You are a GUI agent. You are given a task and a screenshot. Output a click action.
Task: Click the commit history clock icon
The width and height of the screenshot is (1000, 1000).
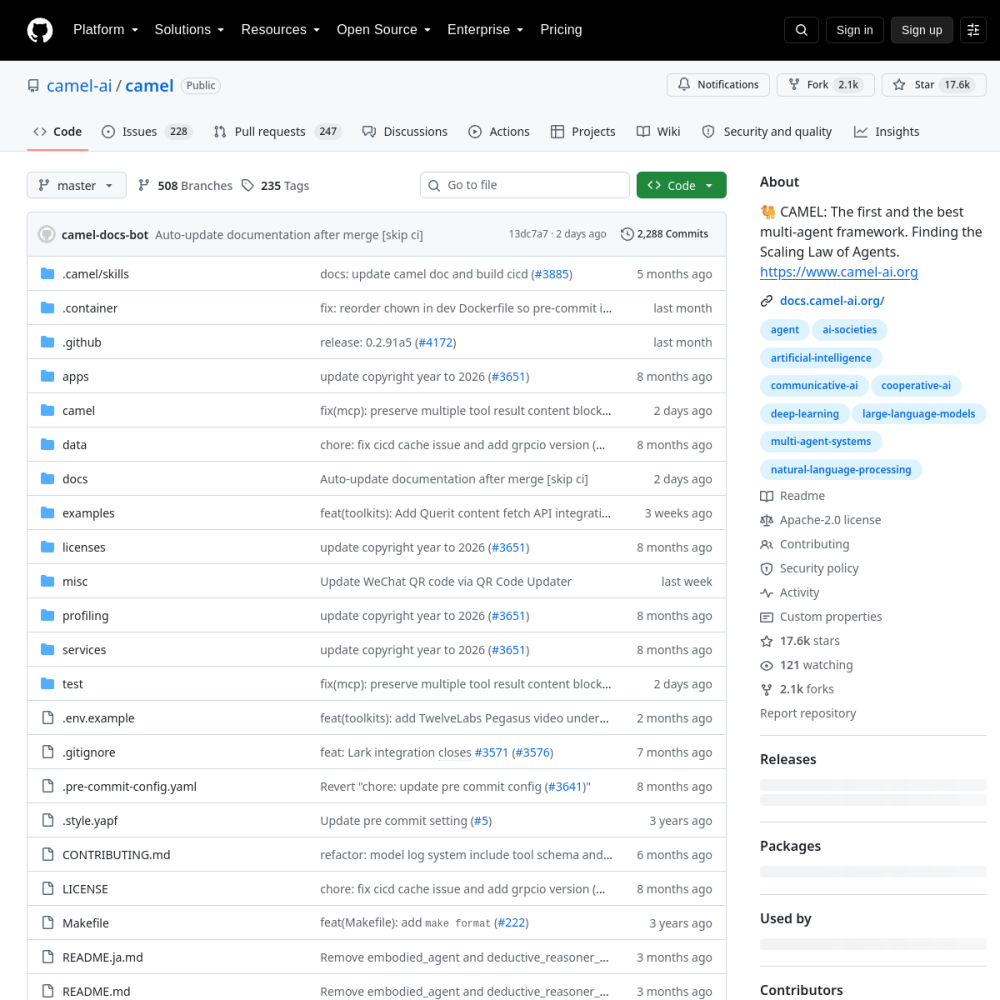coord(627,234)
